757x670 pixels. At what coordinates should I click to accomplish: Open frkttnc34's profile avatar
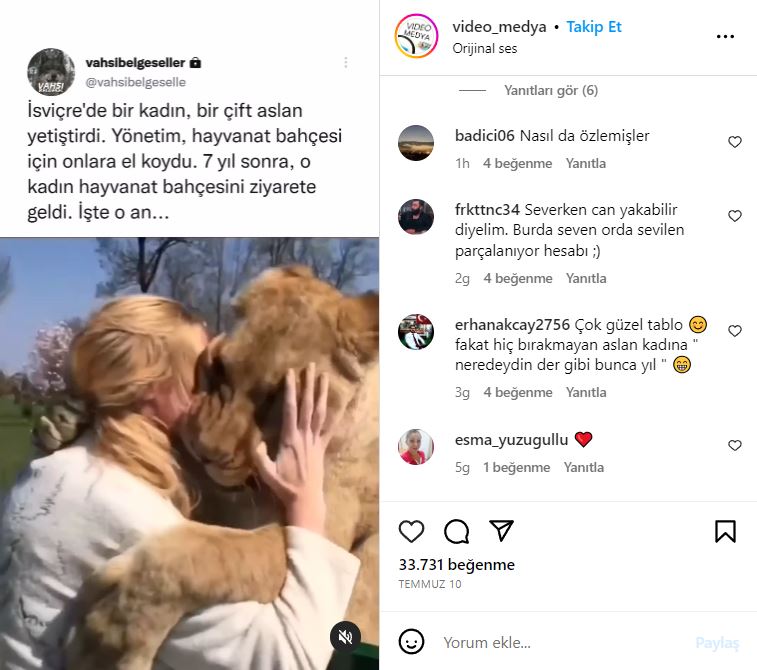(416, 216)
